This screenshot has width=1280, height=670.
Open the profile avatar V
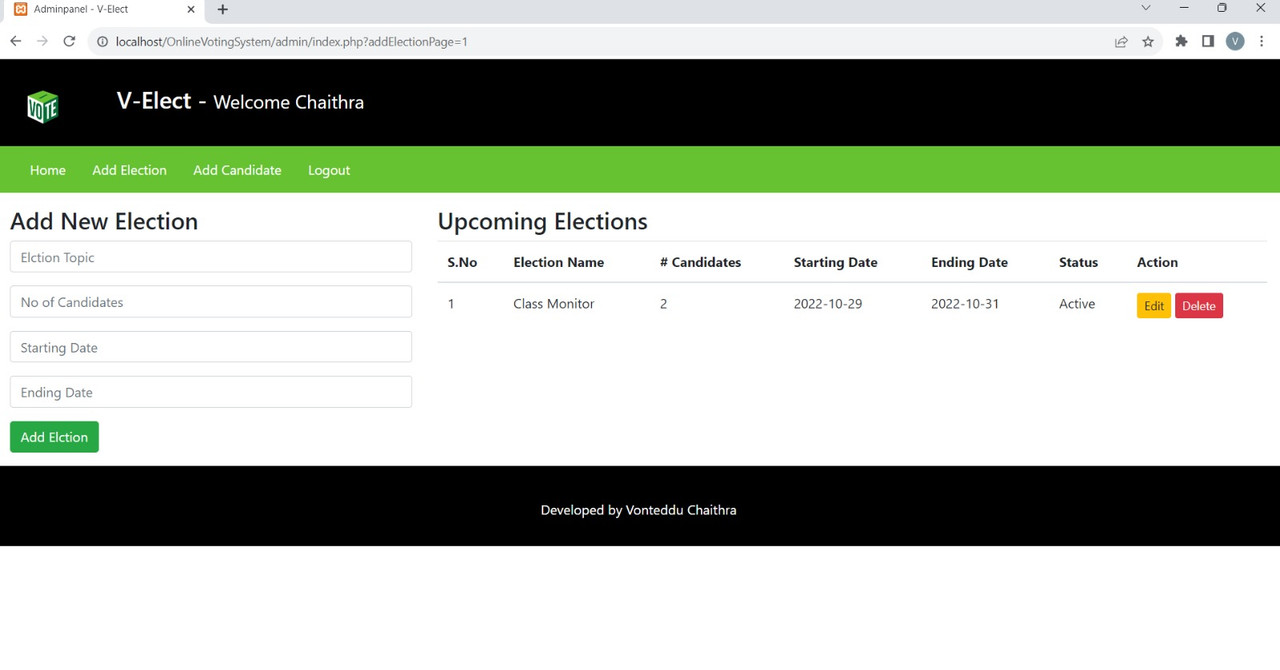1235,41
